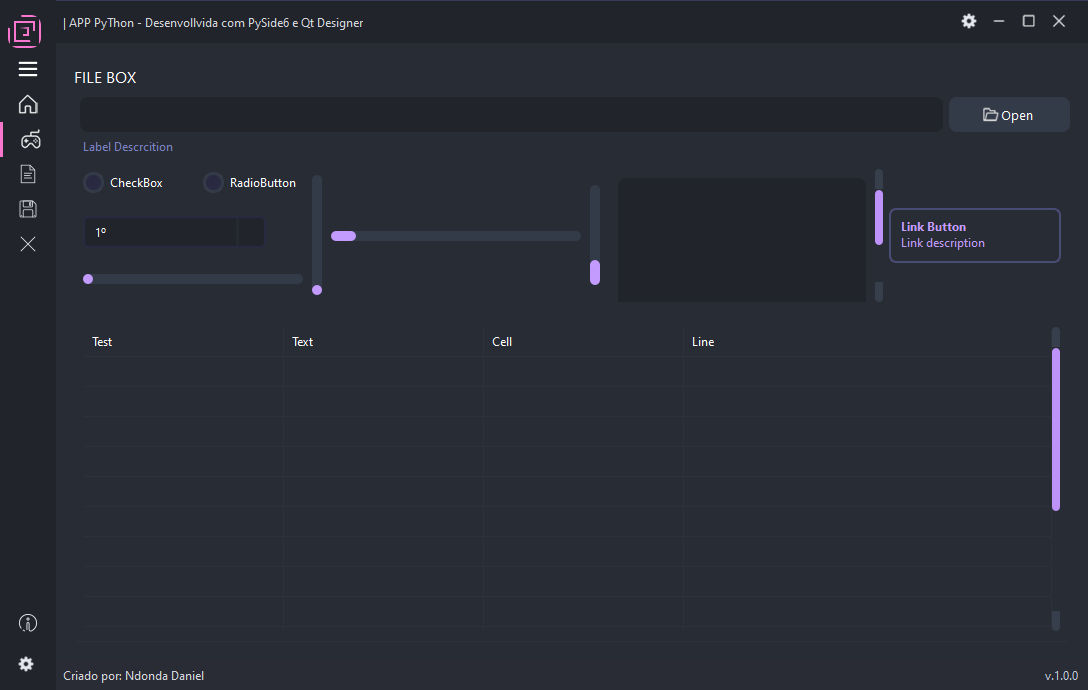Expand the 1º combo box
Viewport: 1088px width, 690px height.
[x=174, y=232]
